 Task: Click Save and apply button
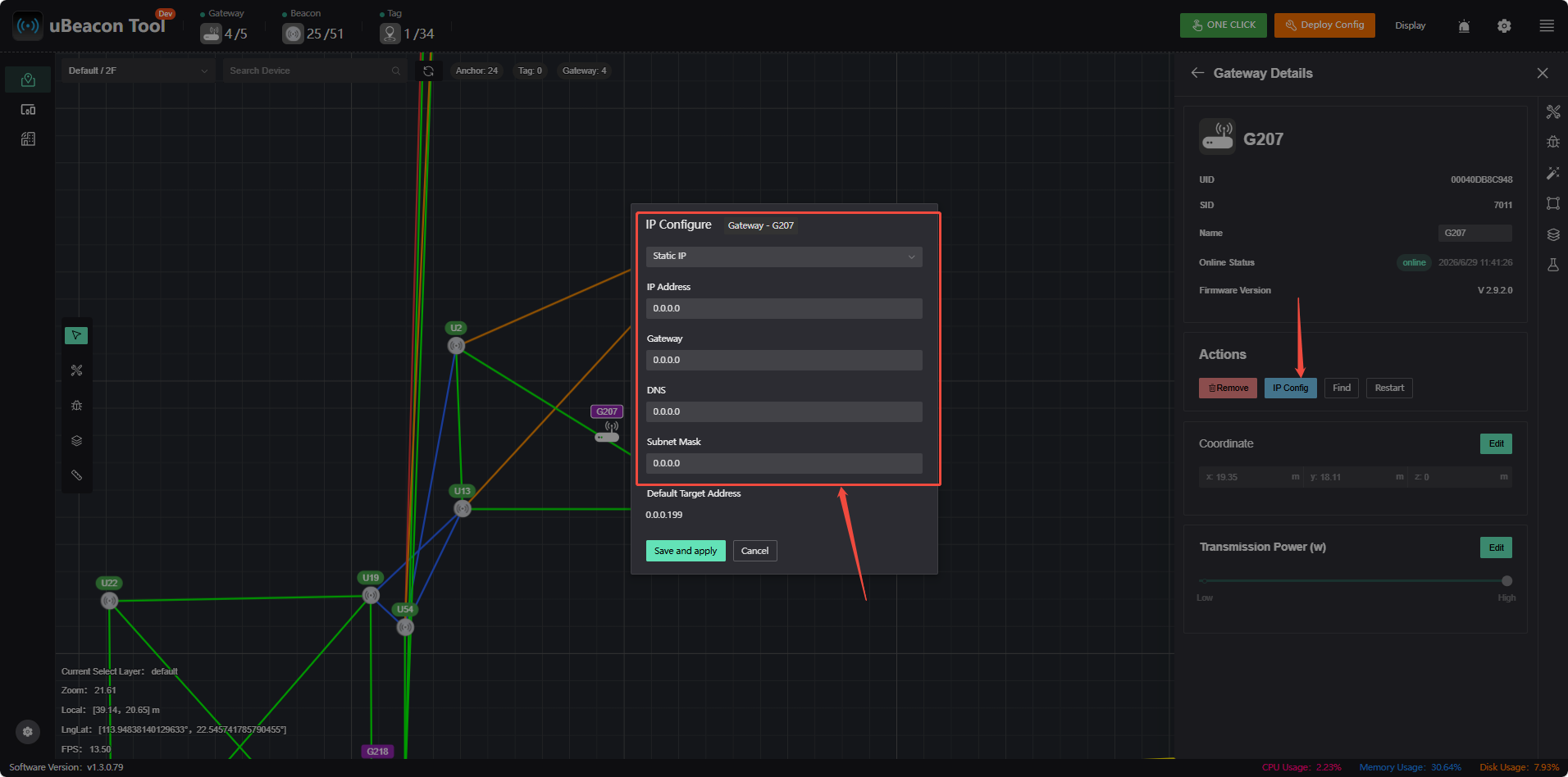click(x=686, y=551)
